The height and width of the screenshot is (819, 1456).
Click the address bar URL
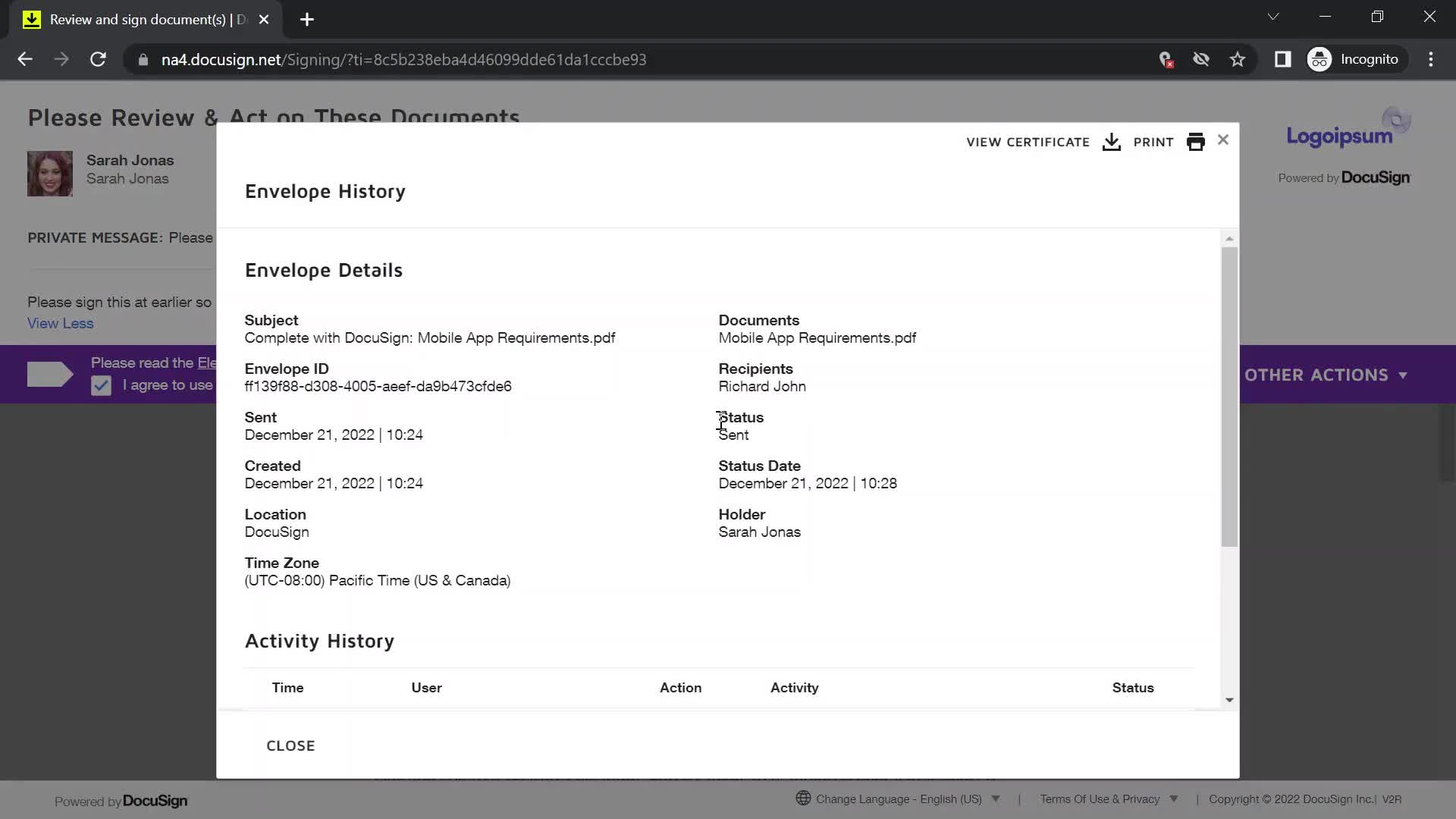[403, 59]
